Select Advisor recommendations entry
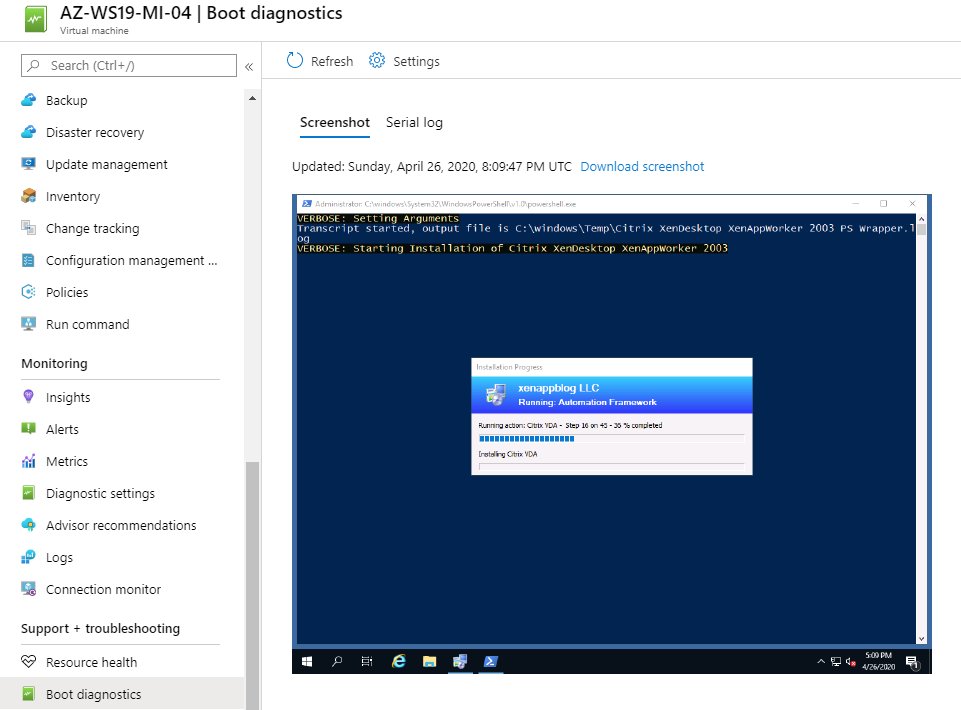Image resolution: width=961 pixels, height=710 pixels. click(x=121, y=525)
